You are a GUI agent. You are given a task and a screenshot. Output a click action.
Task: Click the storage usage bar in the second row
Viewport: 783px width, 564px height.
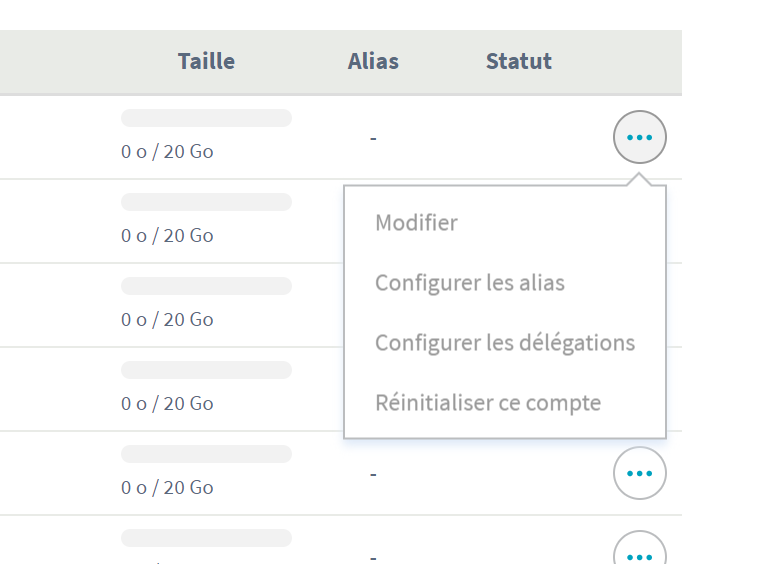point(206,202)
